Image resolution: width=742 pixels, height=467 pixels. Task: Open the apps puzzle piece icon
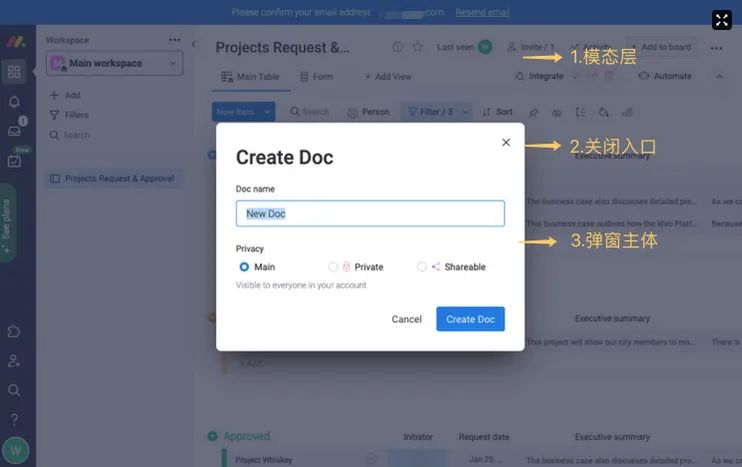14,331
